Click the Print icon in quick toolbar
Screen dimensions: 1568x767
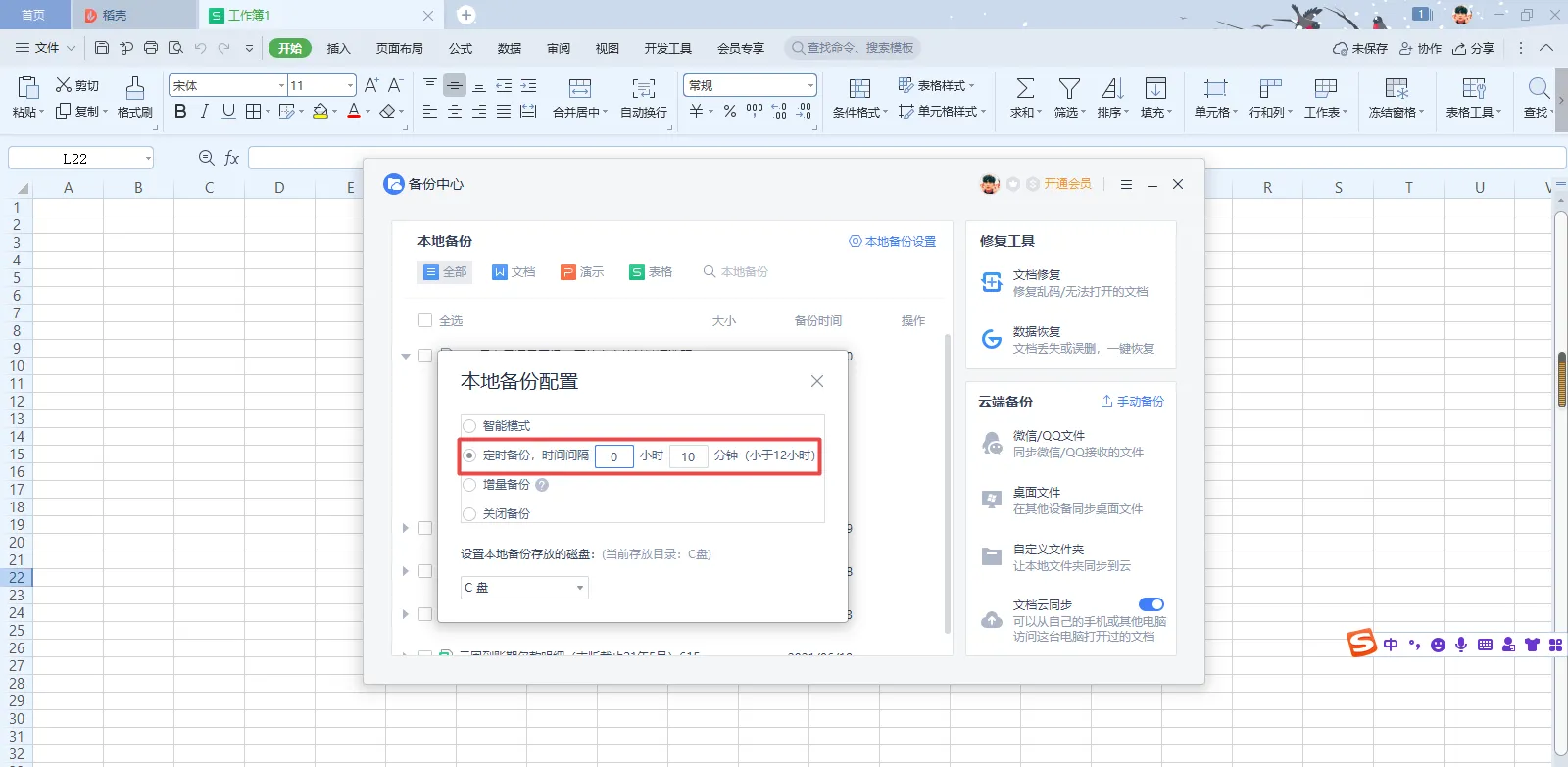151,47
